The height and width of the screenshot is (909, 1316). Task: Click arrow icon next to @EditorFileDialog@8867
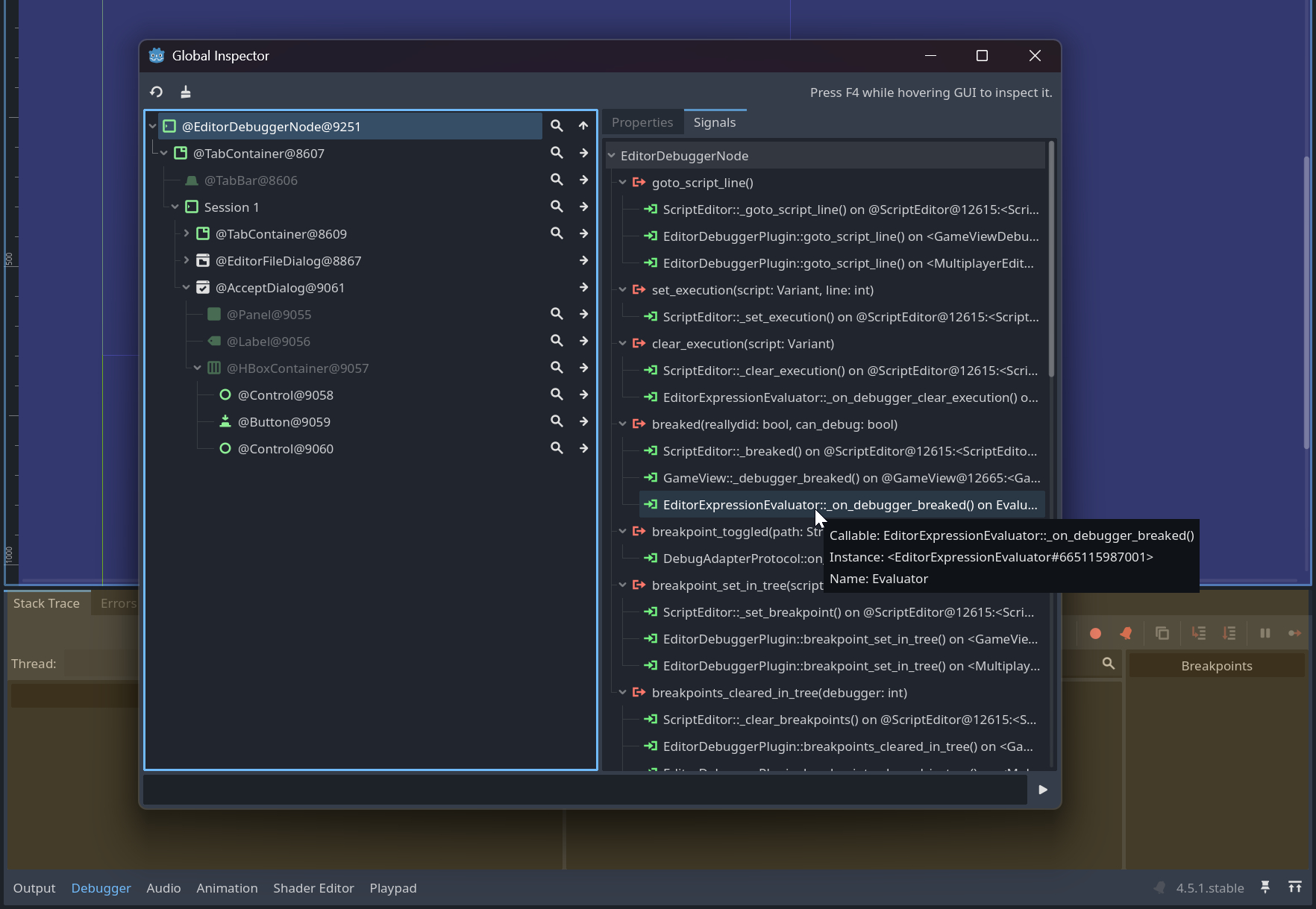(583, 260)
